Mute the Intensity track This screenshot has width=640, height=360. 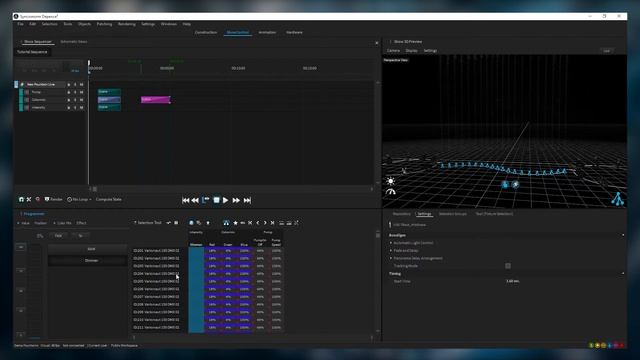(x=81, y=108)
